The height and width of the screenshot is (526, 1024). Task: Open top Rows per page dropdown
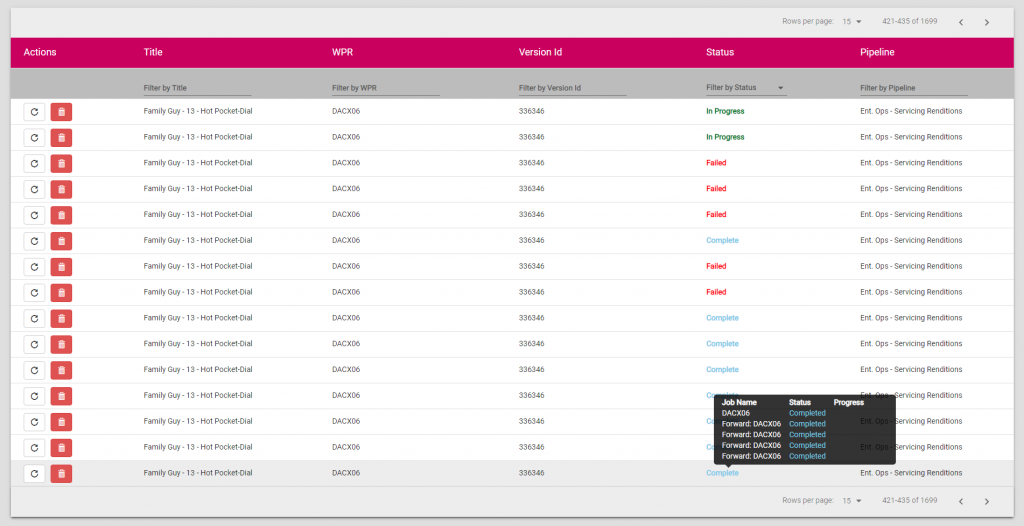852,22
